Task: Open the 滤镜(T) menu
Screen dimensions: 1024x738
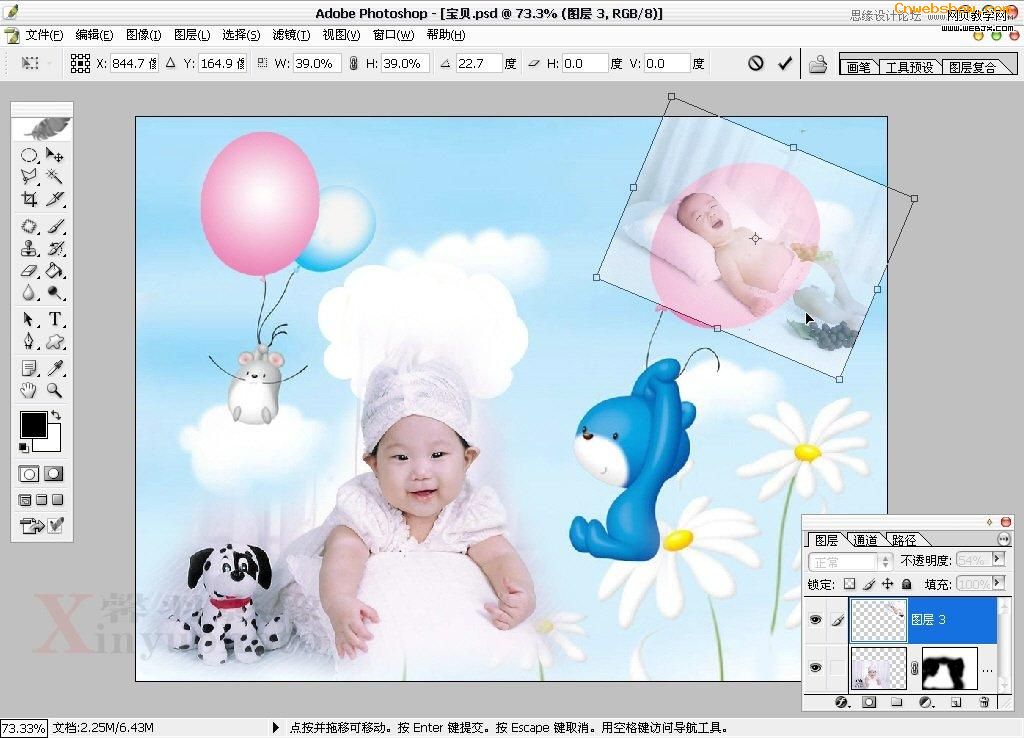Action: pyautogui.click(x=291, y=35)
